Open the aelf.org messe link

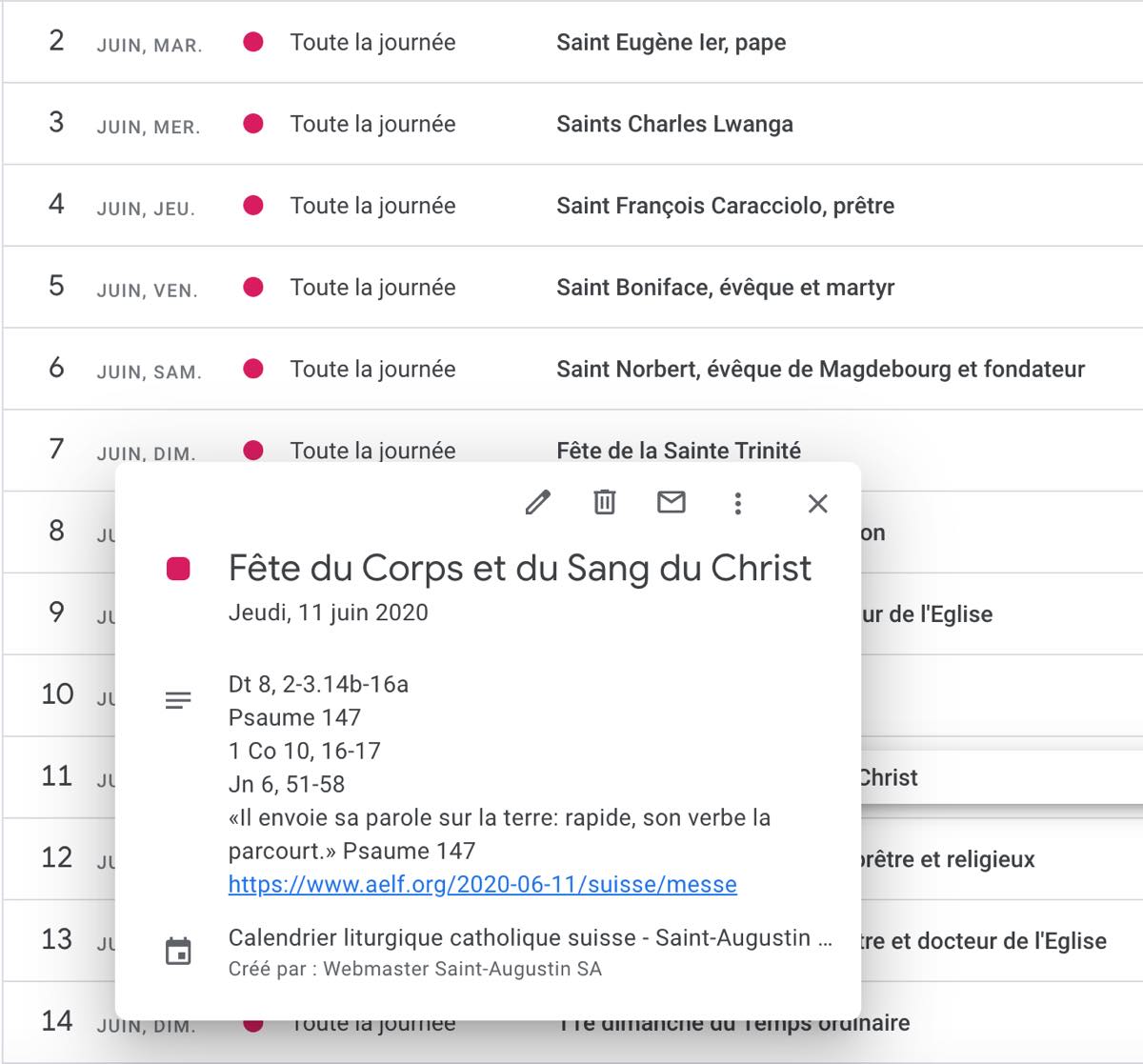coord(483,884)
